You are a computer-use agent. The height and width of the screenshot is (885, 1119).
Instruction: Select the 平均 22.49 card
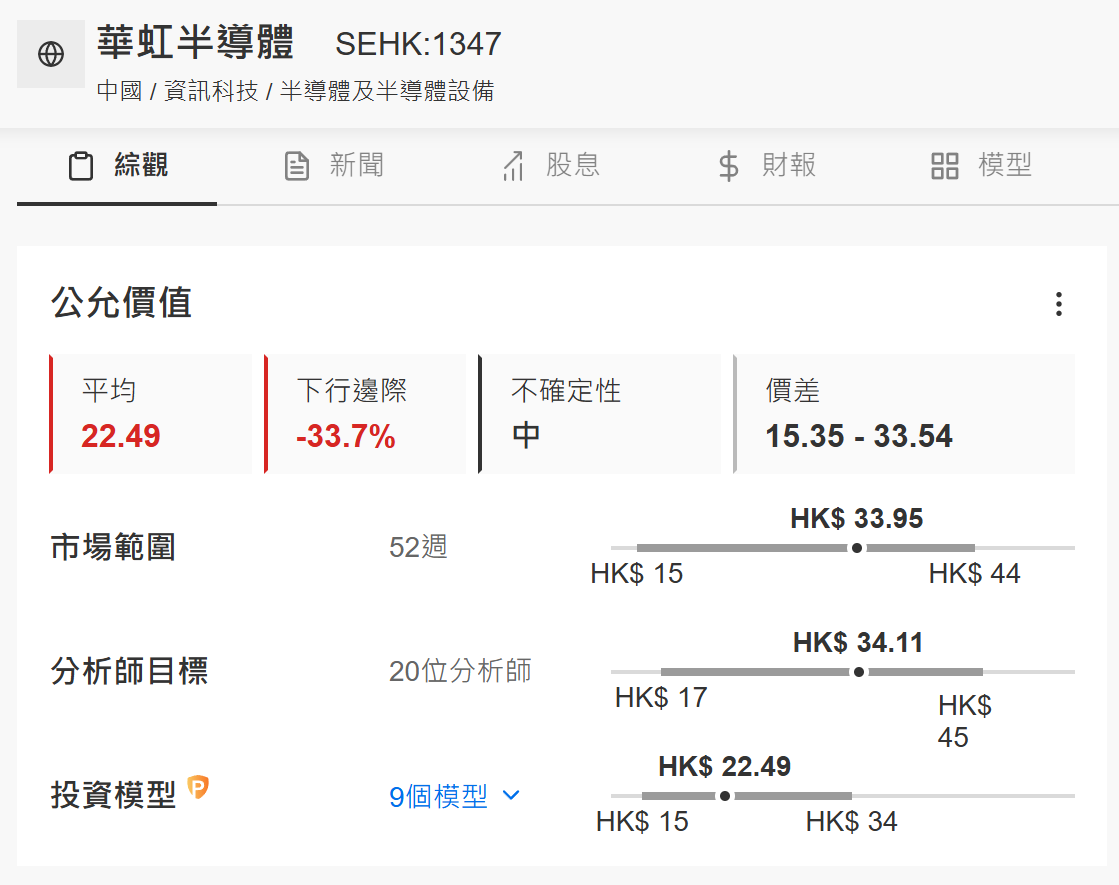[x=151, y=414]
